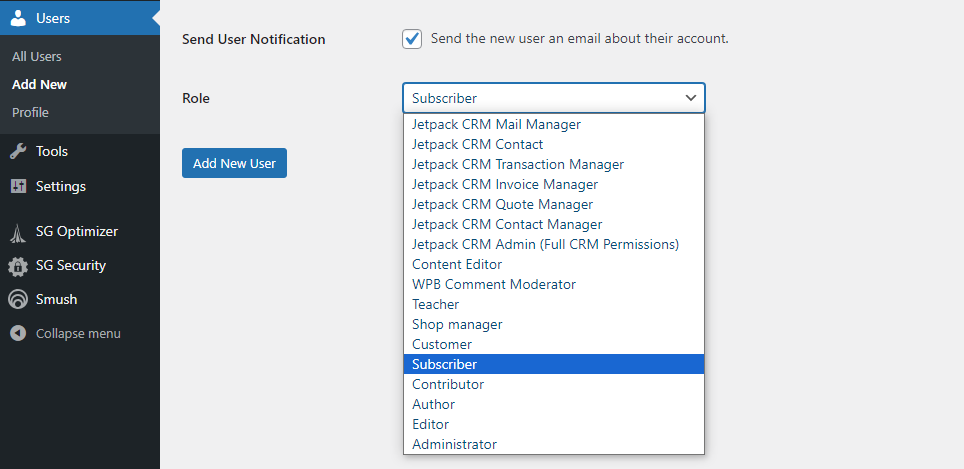This screenshot has width=964, height=469.
Task: Click 'Send the new user an email' label
Action: 580,39
